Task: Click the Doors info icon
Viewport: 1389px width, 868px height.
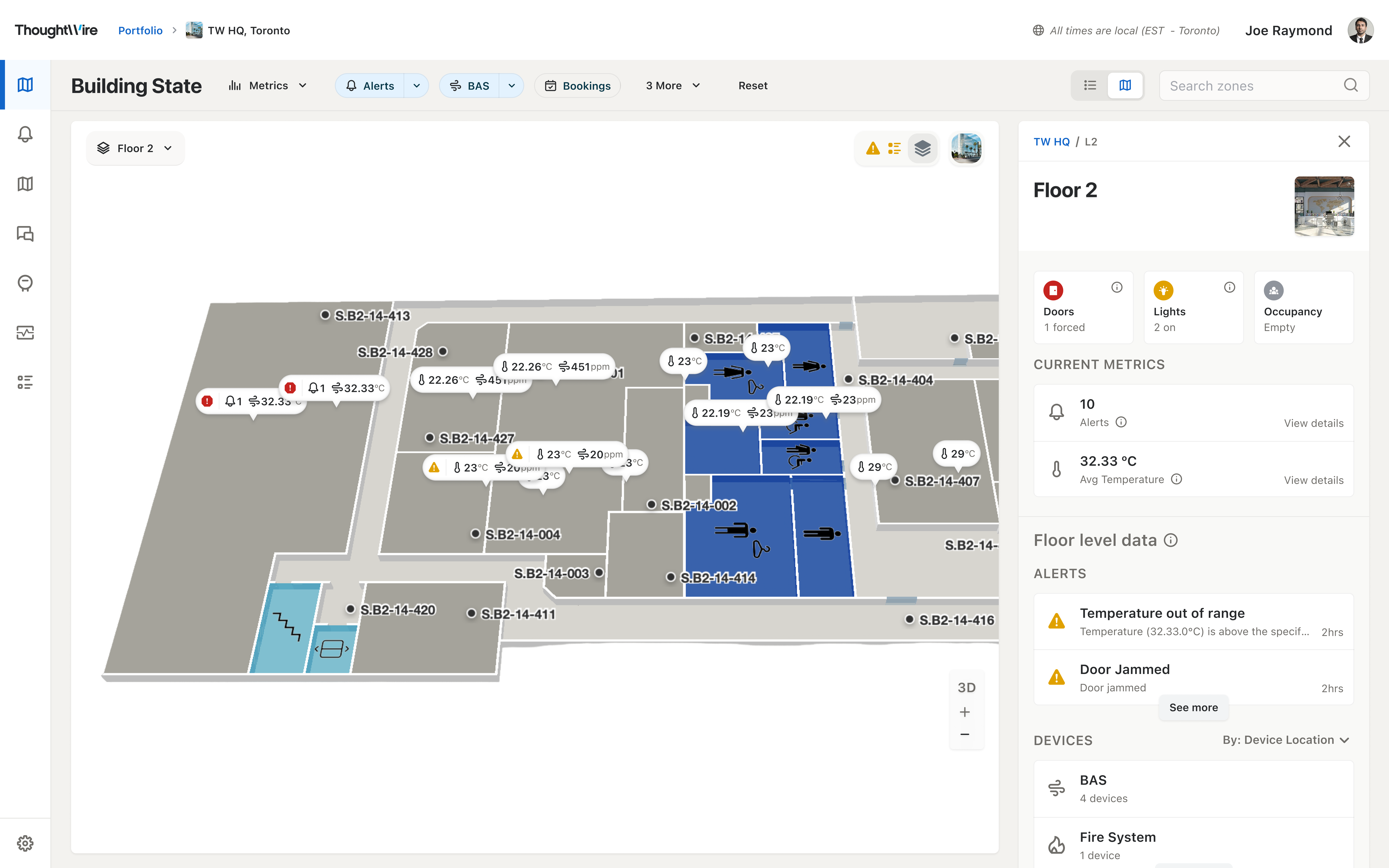Action: click(1117, 287)
